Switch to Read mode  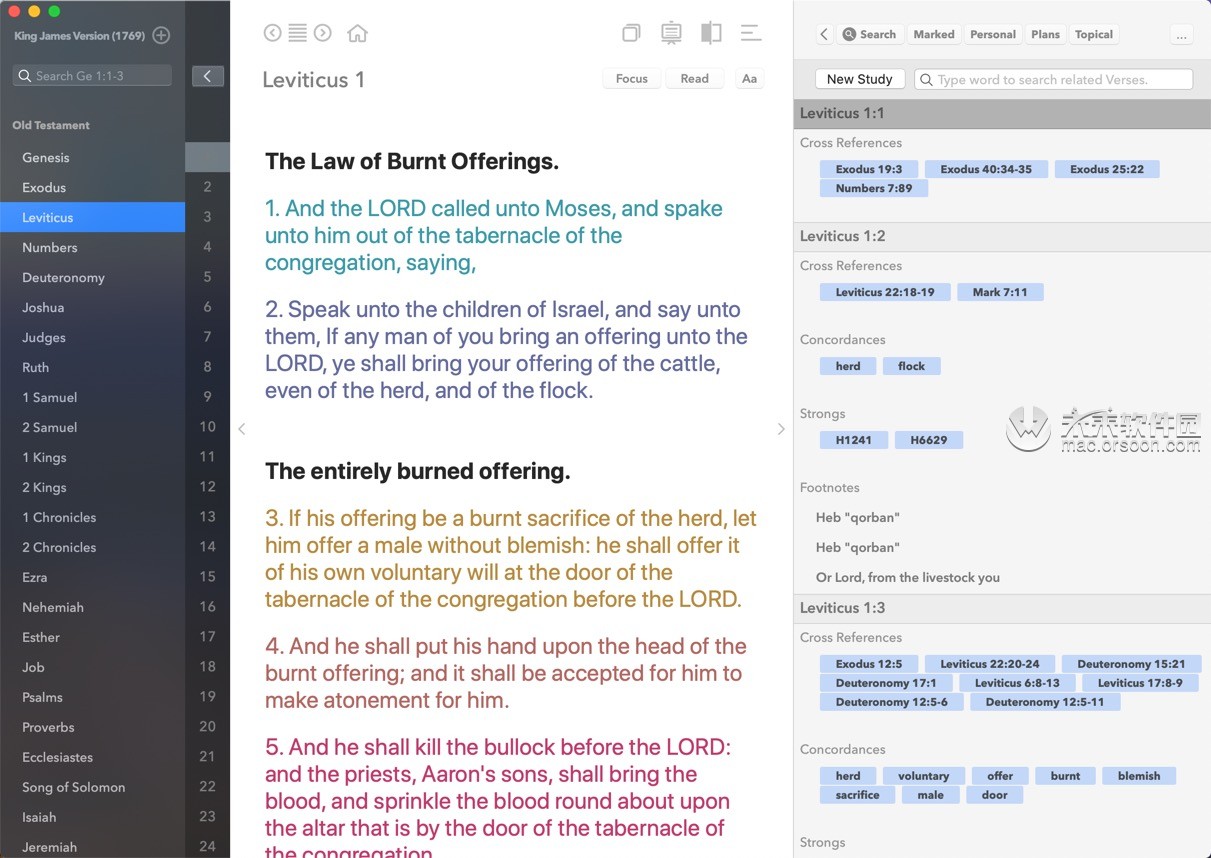pyautogui.click(x=694, y=78)
